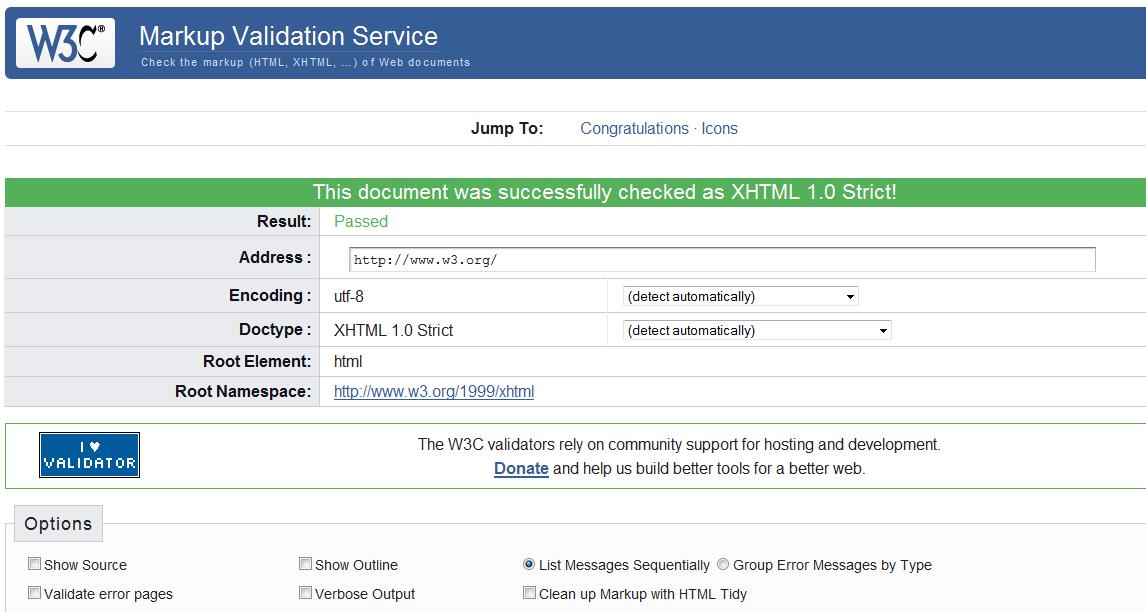Click the W3C validators community support sentence
The width and height of the screenshot is (1146, 612).
click(679, 445)
